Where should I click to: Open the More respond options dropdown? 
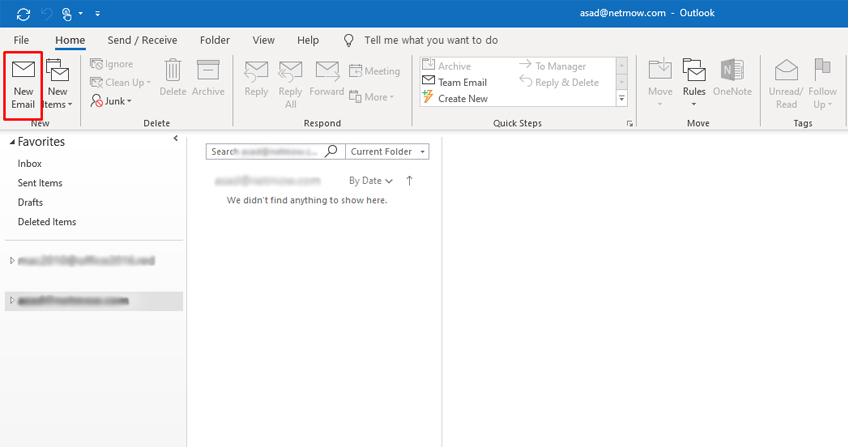(372, 97)
